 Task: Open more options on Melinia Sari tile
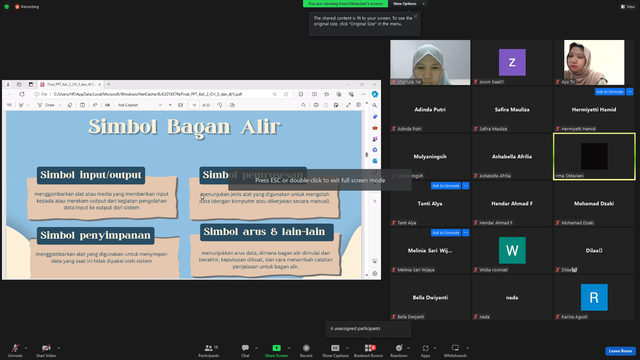[466, 233]
